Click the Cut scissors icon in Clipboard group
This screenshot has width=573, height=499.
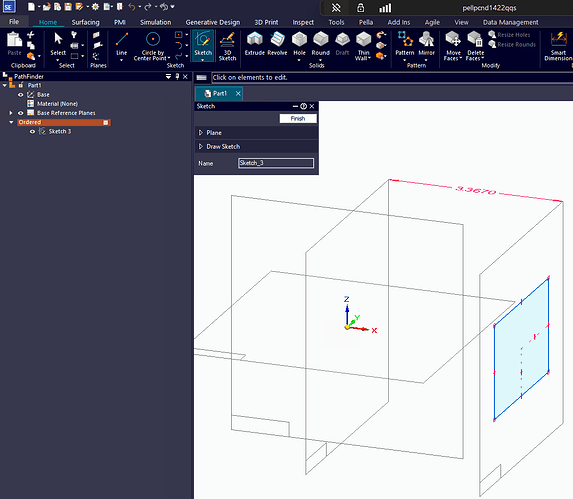pyautogui.click(x=31, y=35)
